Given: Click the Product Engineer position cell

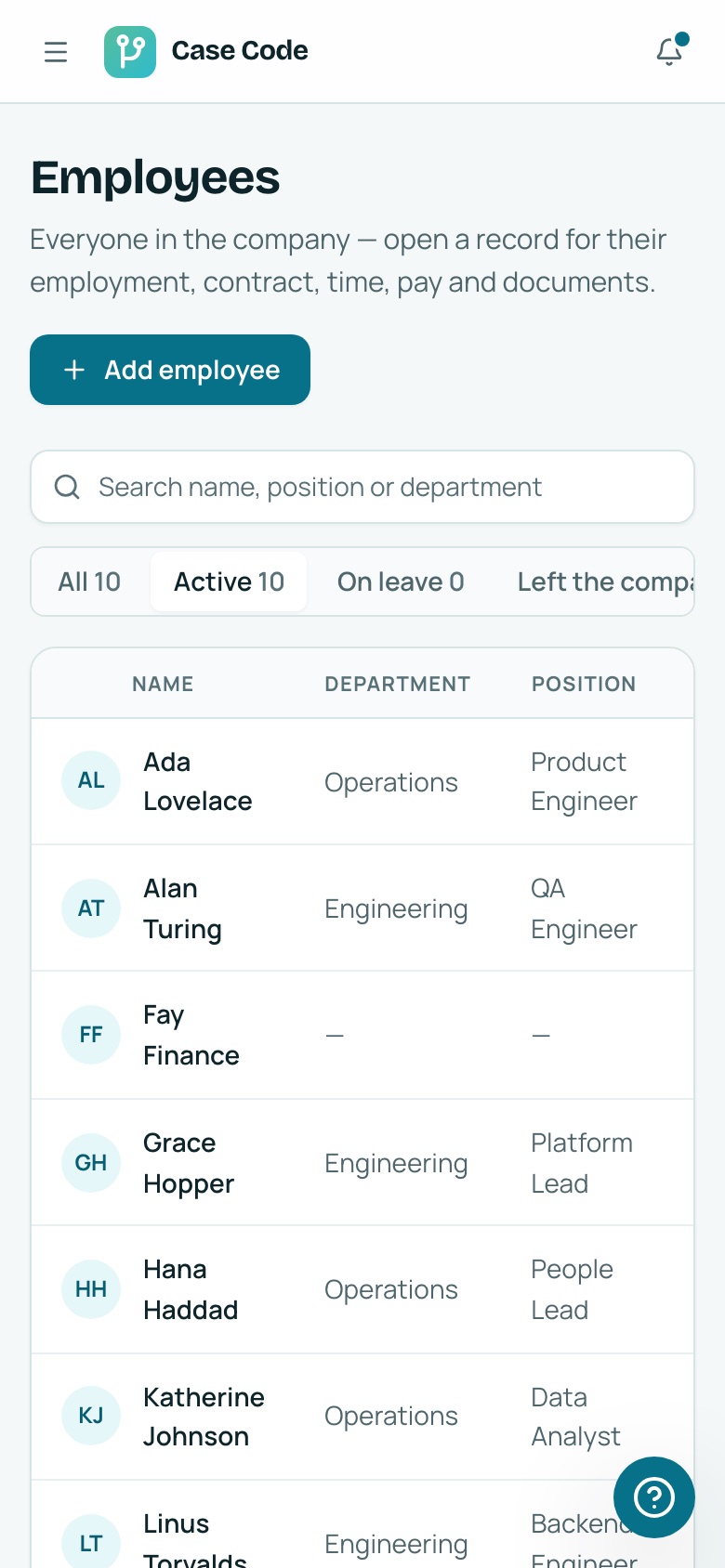Looking at the screenshot, I should pos(584,781).
